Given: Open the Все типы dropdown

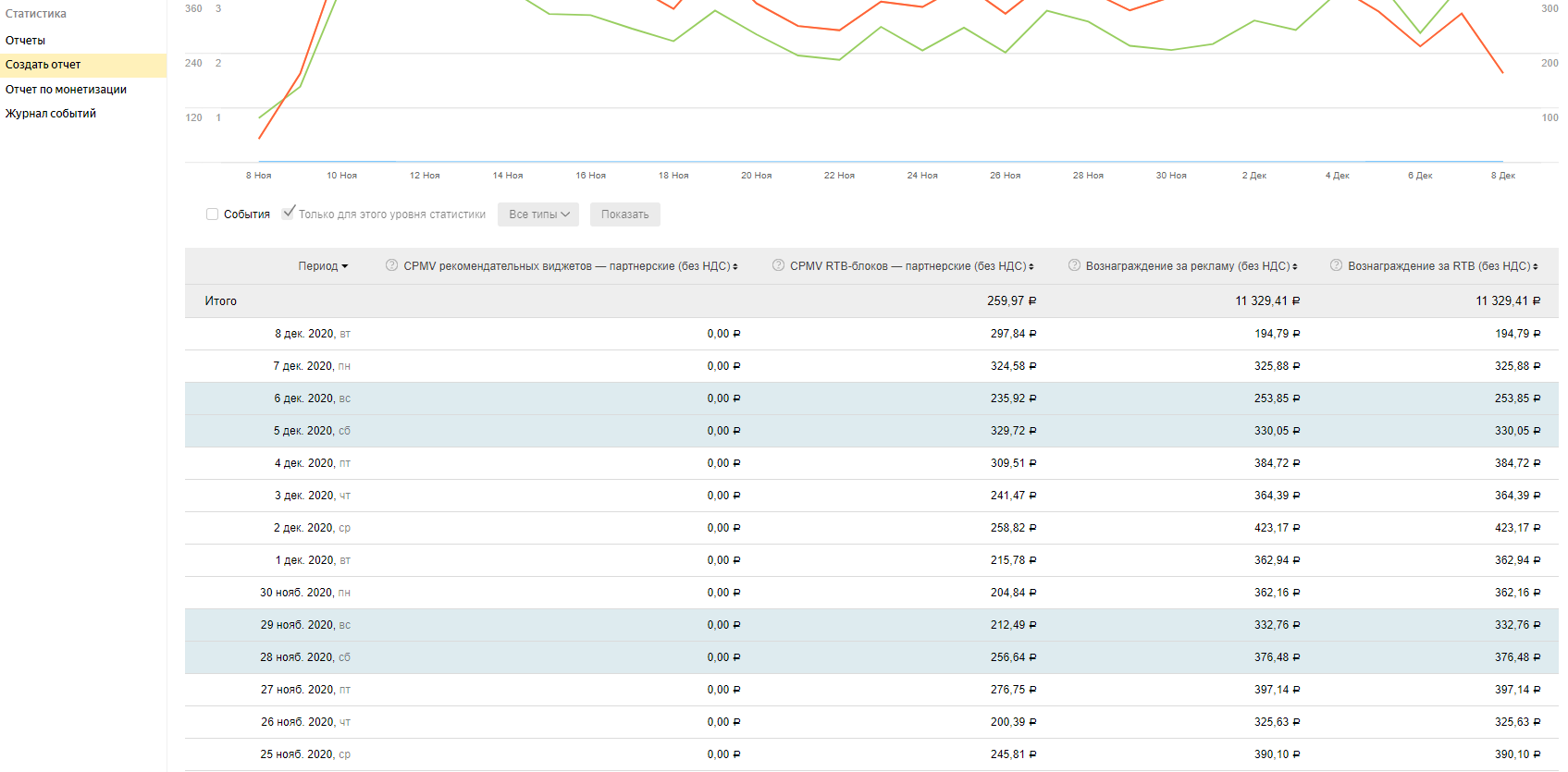Looking at the screenshot, I should [538, 214].
